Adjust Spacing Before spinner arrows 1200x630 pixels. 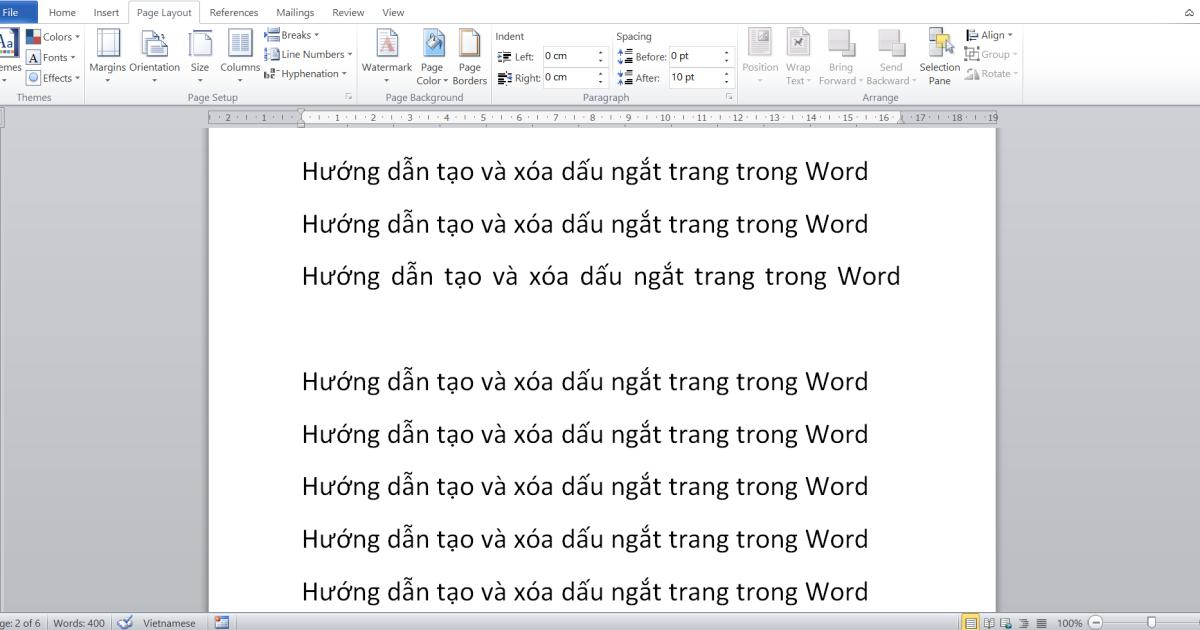click(728, 56)
